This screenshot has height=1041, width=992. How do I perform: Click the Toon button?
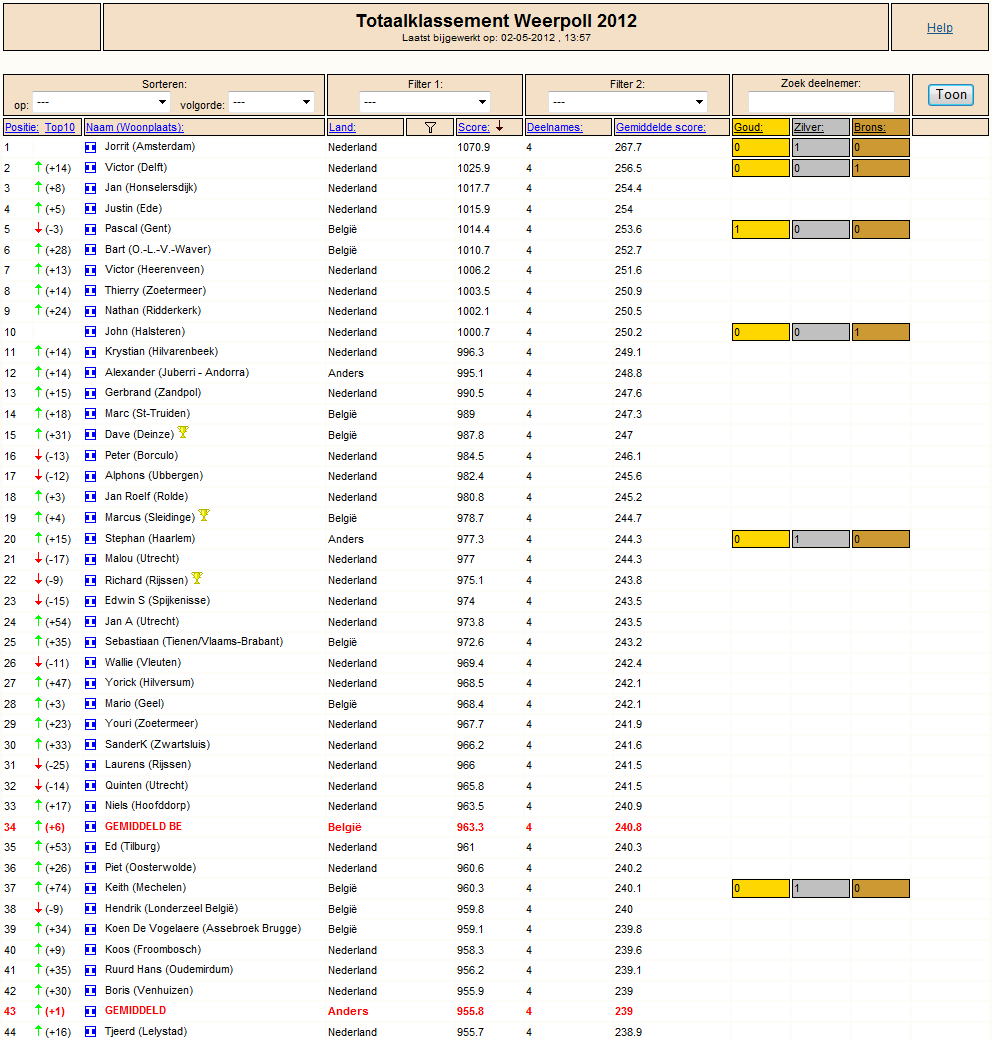coord(951,95)
